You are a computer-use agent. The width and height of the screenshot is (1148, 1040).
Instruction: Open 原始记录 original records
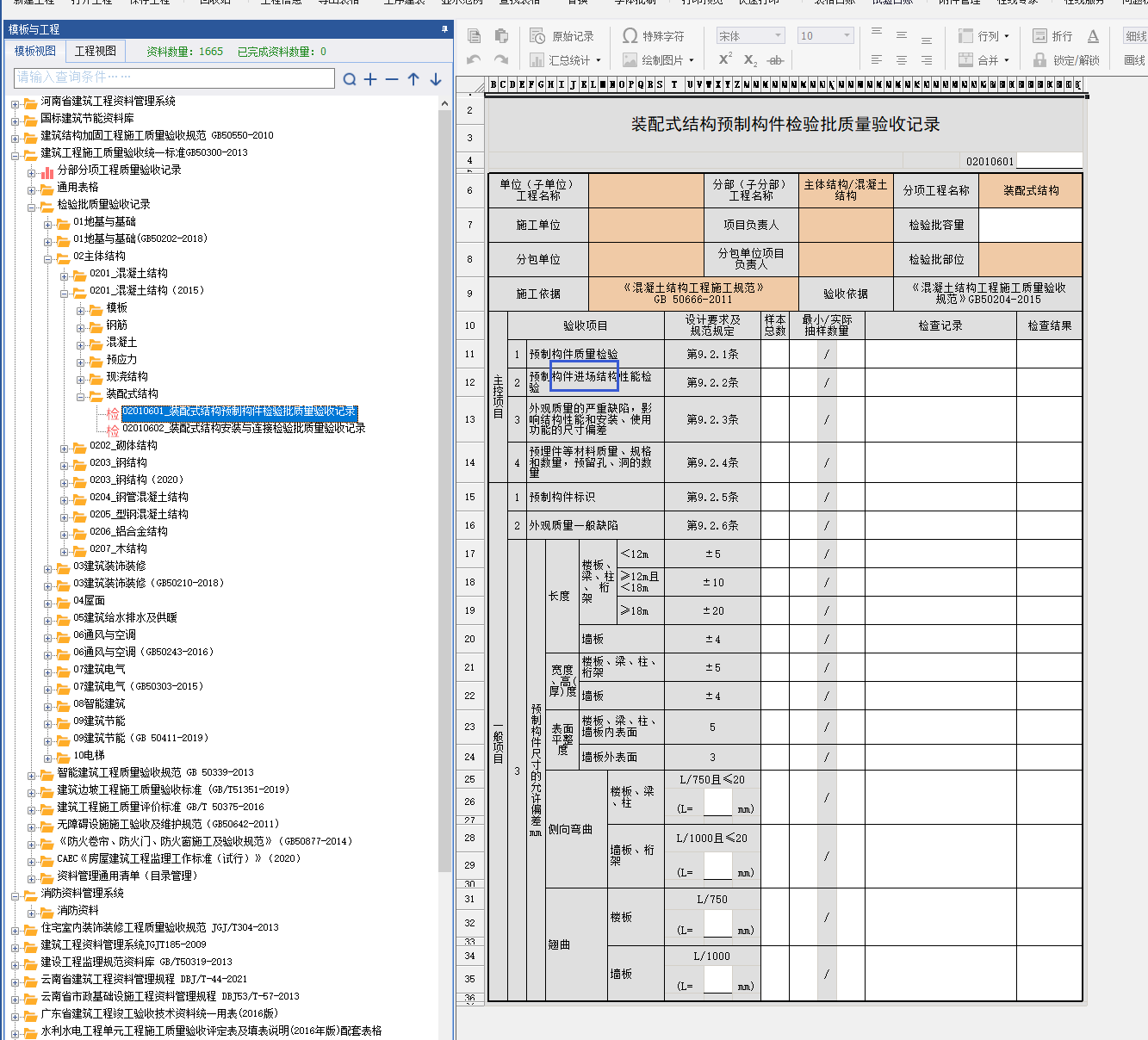point(562,36)
